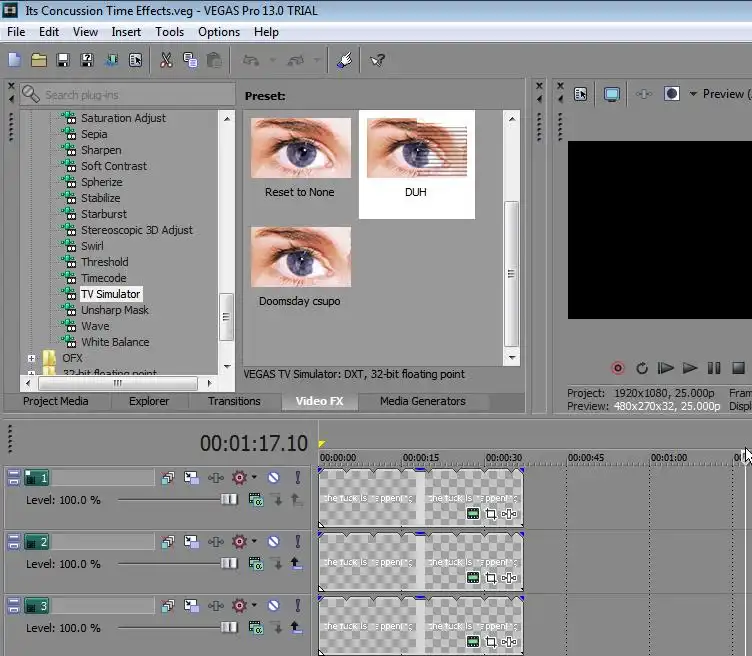
Task: Switch to the Media Generators tab
Action: tap(423, 401)
